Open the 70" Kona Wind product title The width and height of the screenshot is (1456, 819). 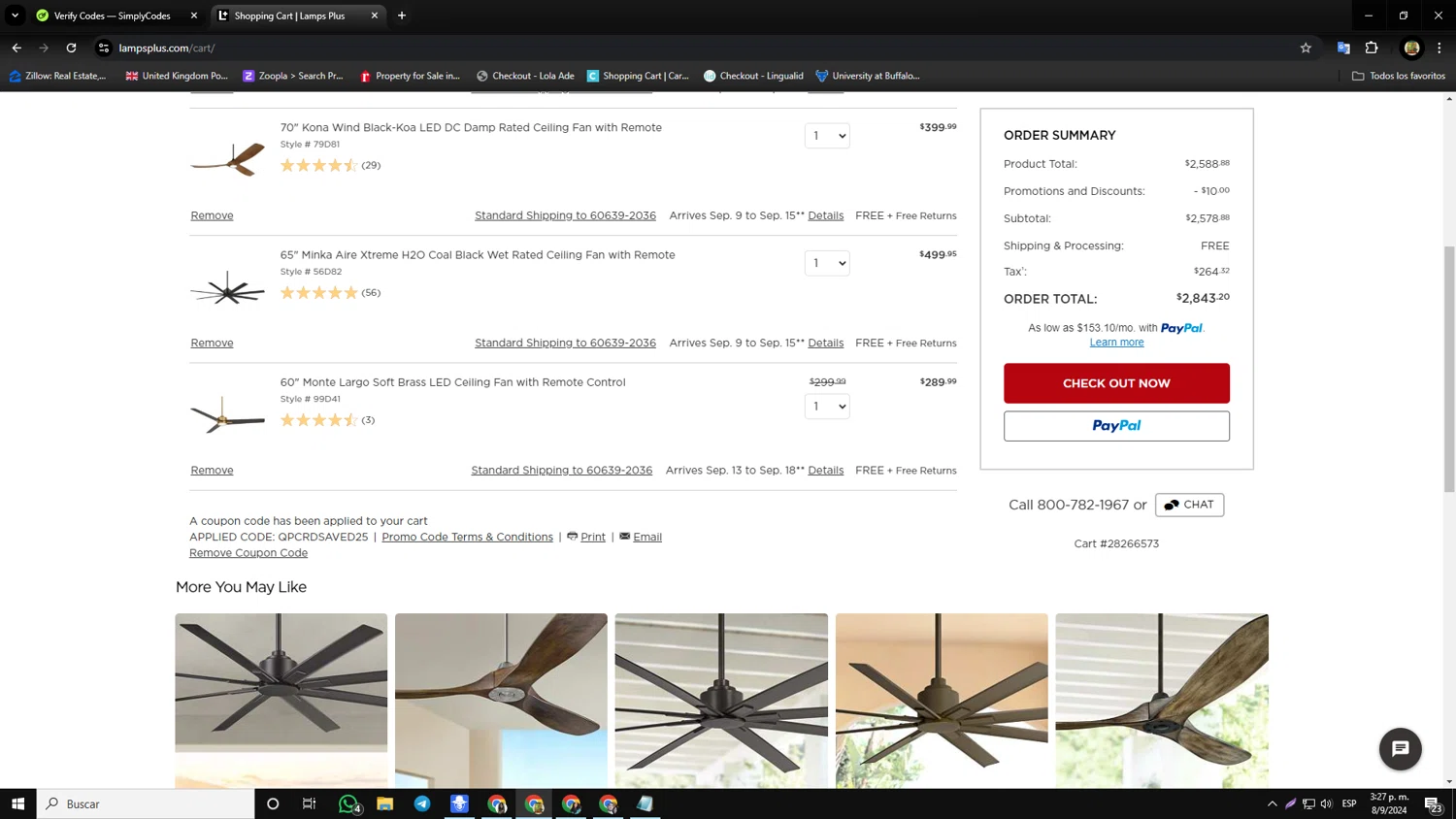471,127
